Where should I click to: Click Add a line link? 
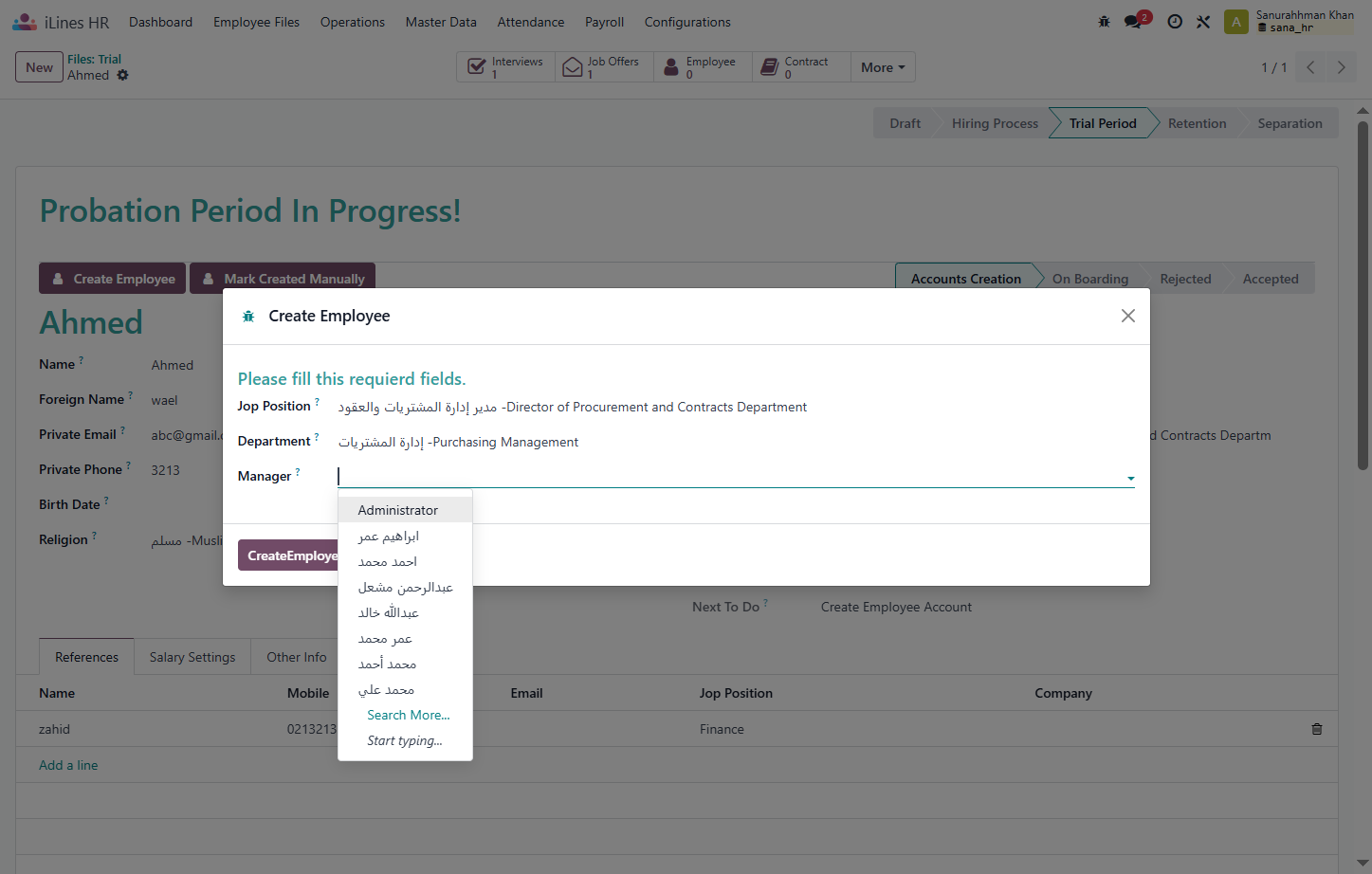[x=68, y=765]
